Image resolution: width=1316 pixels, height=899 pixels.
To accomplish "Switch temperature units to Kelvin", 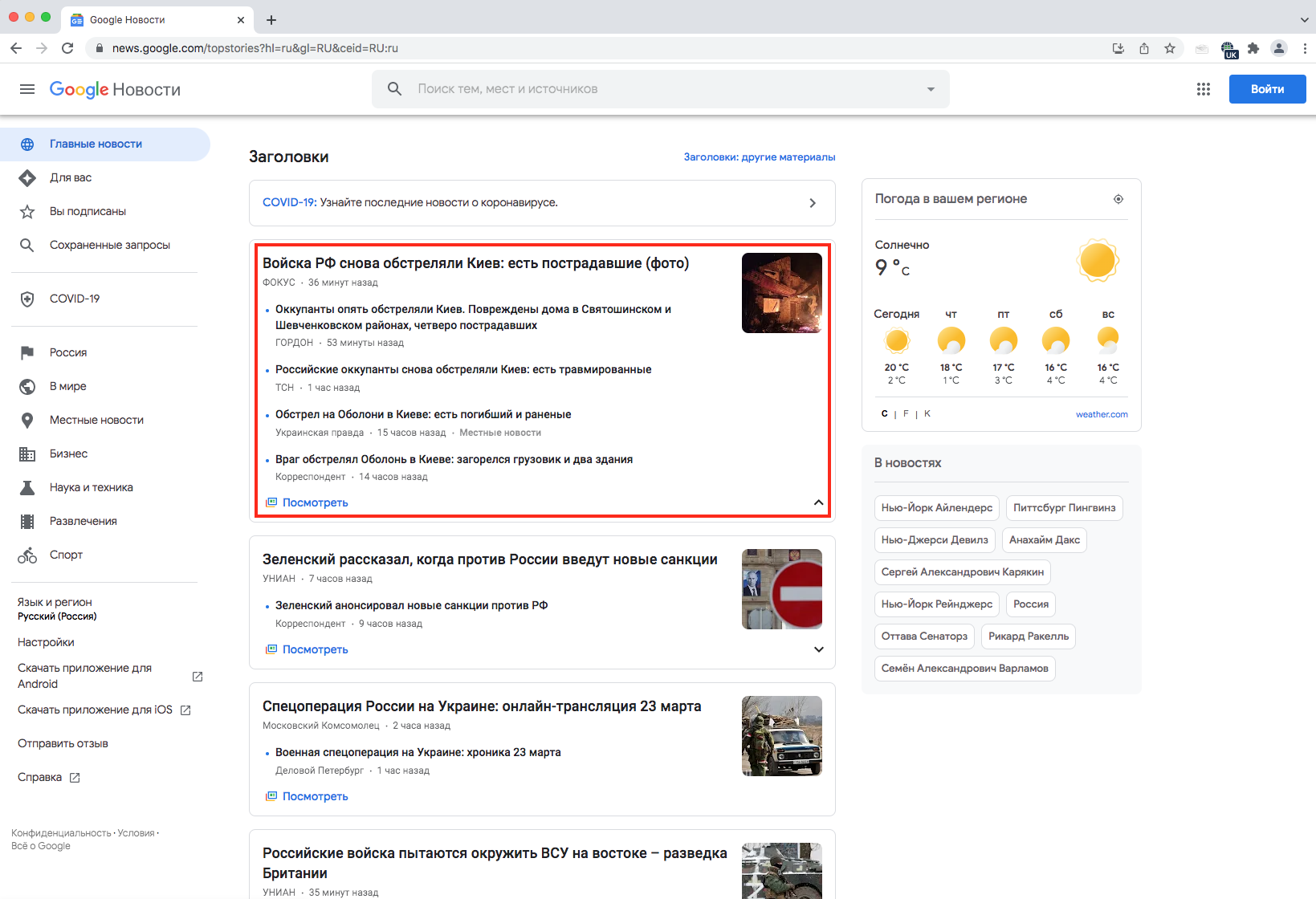I will coord(927,414).
